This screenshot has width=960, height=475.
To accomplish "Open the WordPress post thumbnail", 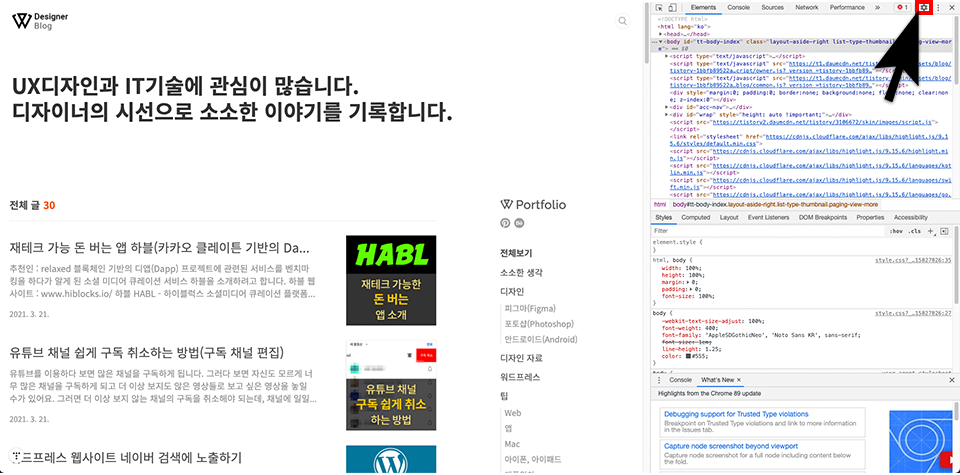I will tap(391, 459).
